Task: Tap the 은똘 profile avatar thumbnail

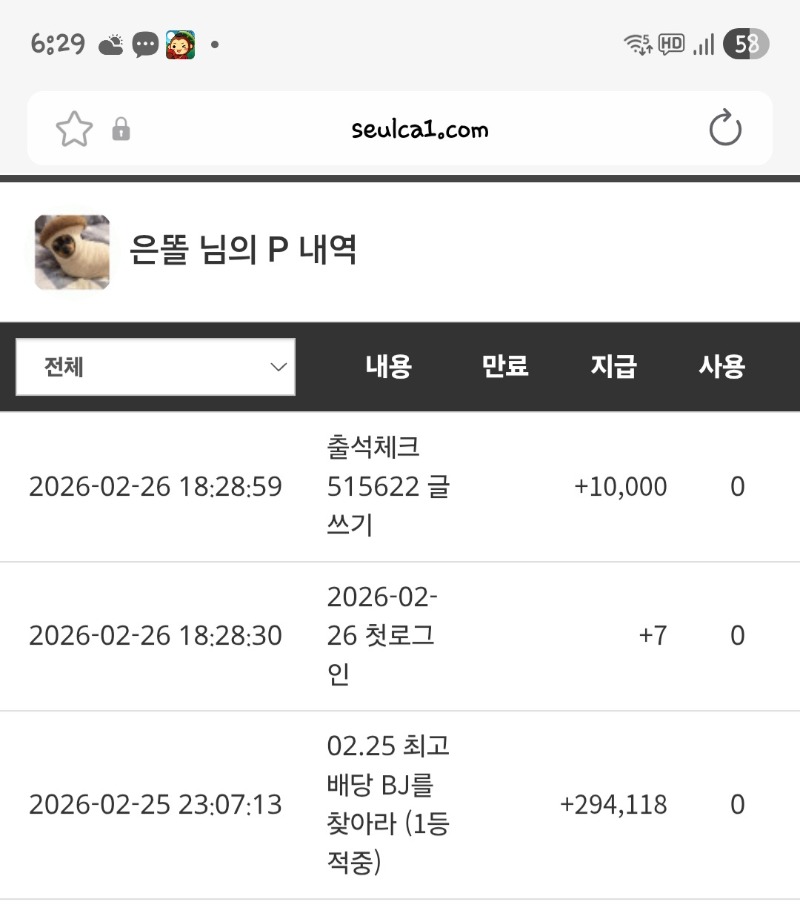Action: click(72, 252)
